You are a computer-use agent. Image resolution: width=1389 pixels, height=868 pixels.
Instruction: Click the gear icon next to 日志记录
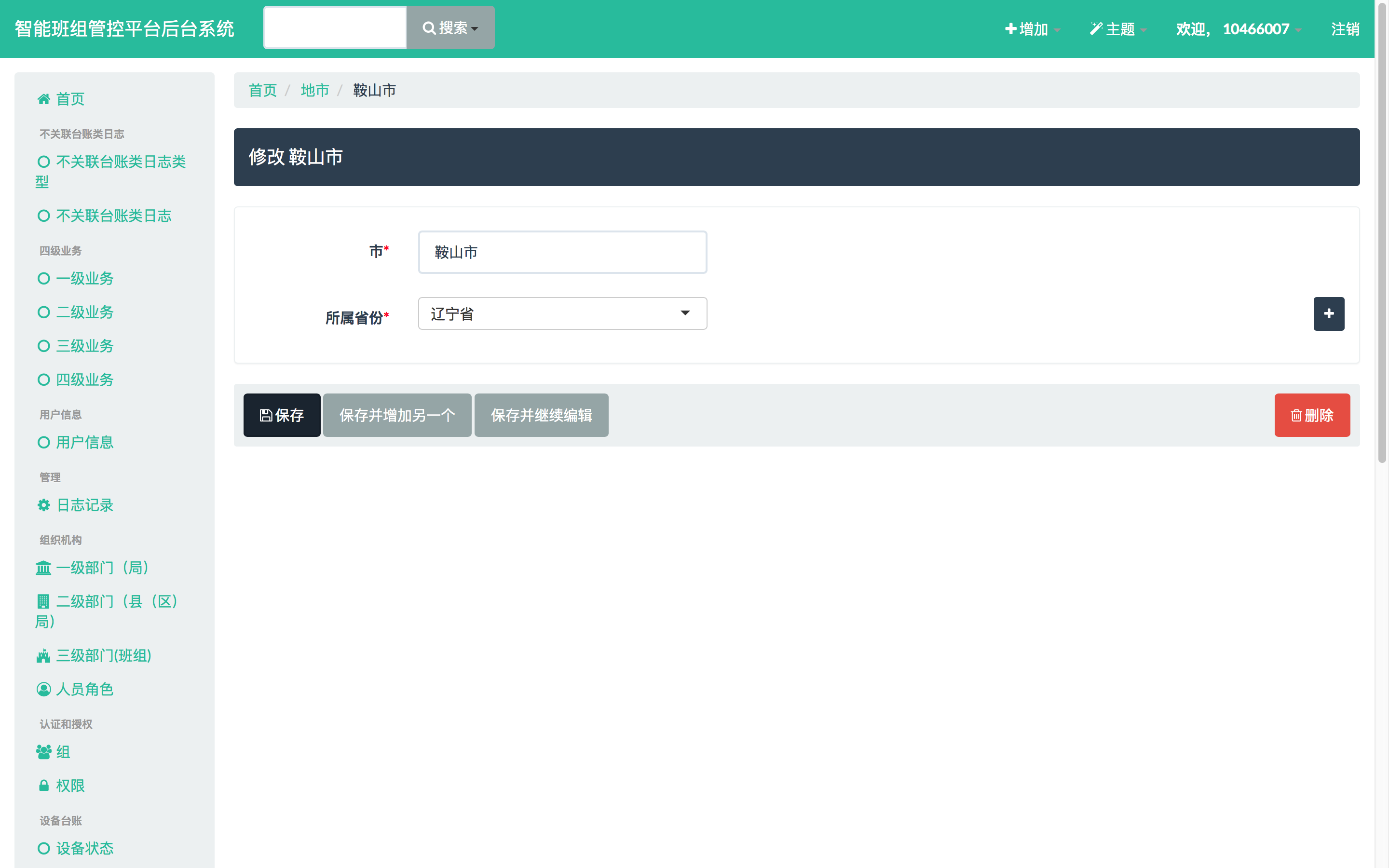[43, 505]
